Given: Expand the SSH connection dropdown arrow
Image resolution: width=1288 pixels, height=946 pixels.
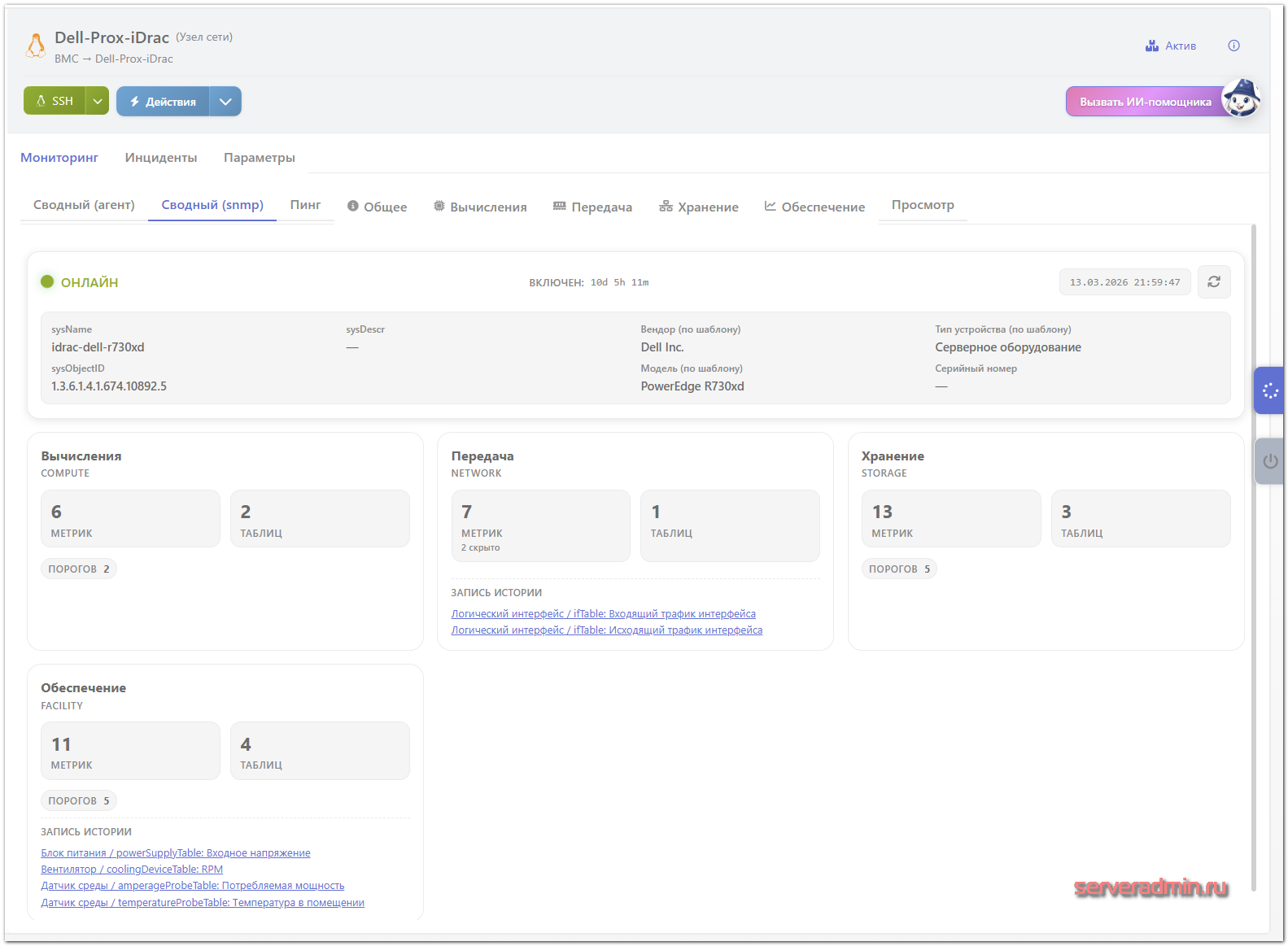Looking at the screenshot, I should (98, 101).
